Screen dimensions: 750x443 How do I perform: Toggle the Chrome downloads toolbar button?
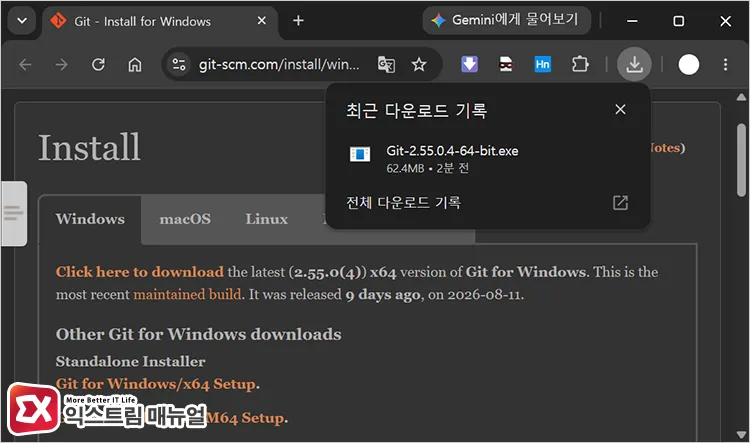click(x=634, y=64)
